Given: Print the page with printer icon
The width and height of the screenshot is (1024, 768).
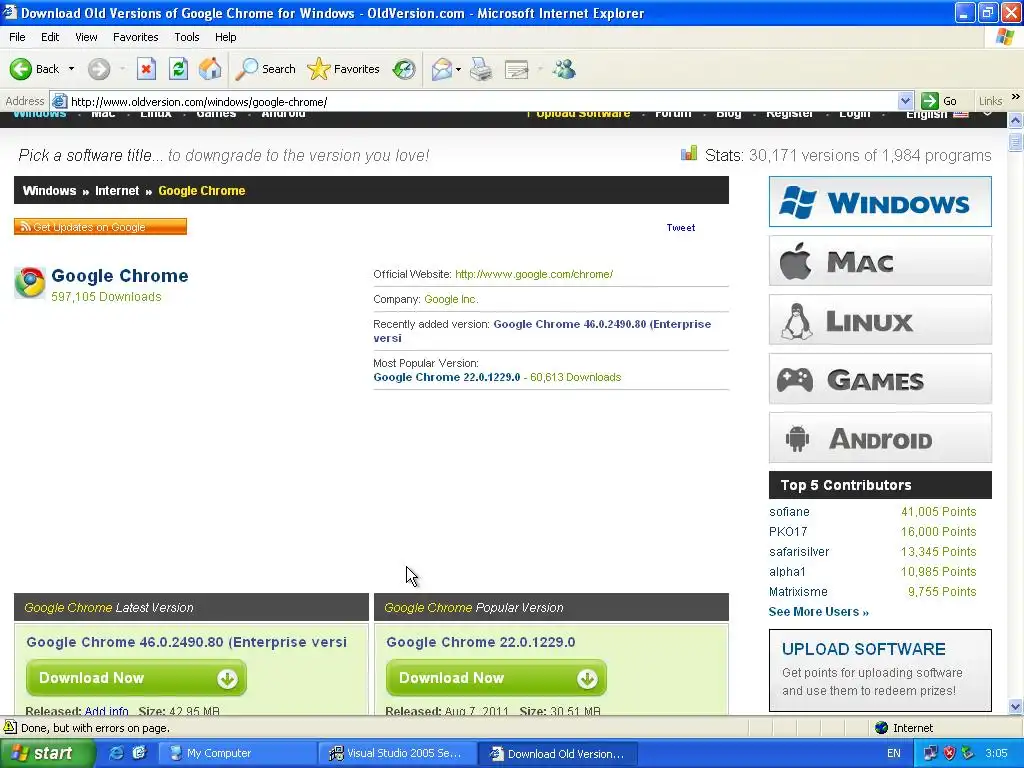Looking at the screenshot, I should click(x=481, y=69).
